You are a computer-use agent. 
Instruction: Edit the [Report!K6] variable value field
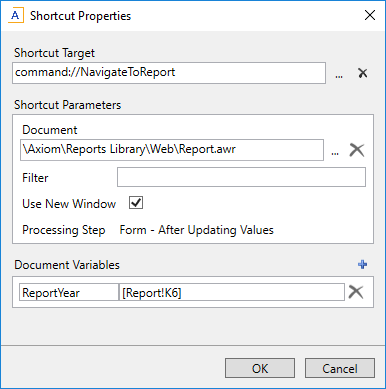[x=232, y=292]
